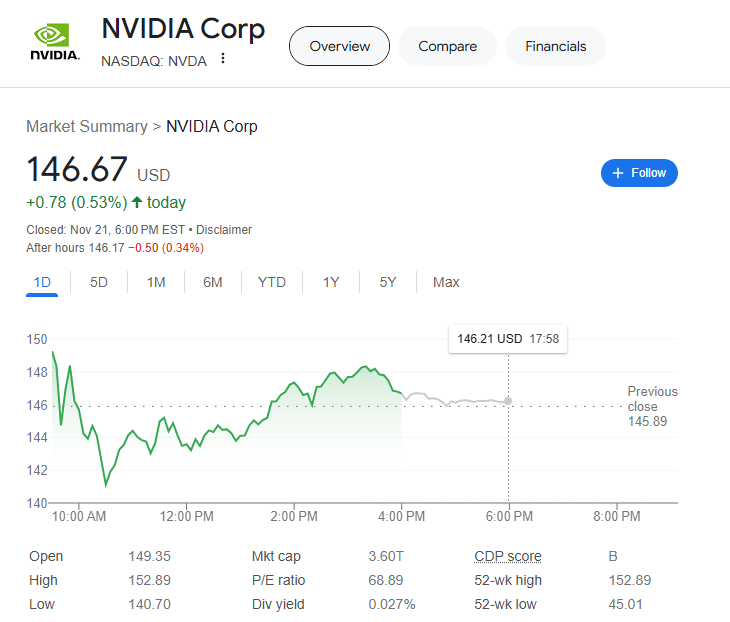This screenshot has height=622, width=730.
Task: Click the CDP score label link
Action: click(508, 556)
